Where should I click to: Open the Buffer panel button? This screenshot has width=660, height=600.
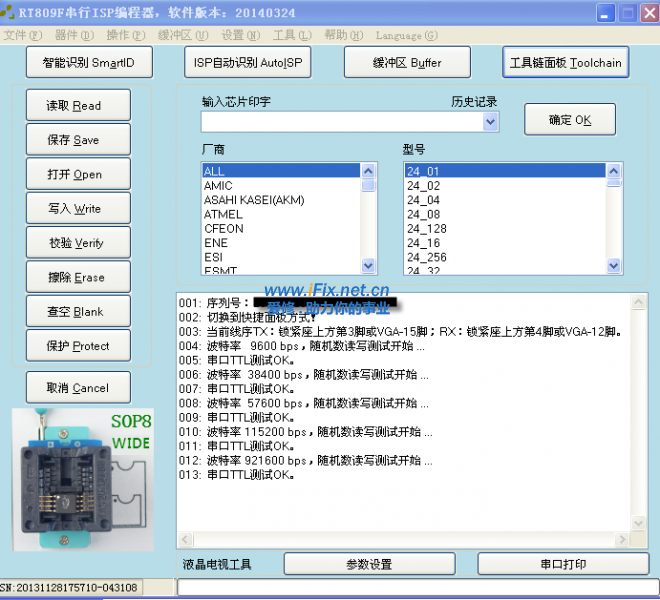(407, 62)
